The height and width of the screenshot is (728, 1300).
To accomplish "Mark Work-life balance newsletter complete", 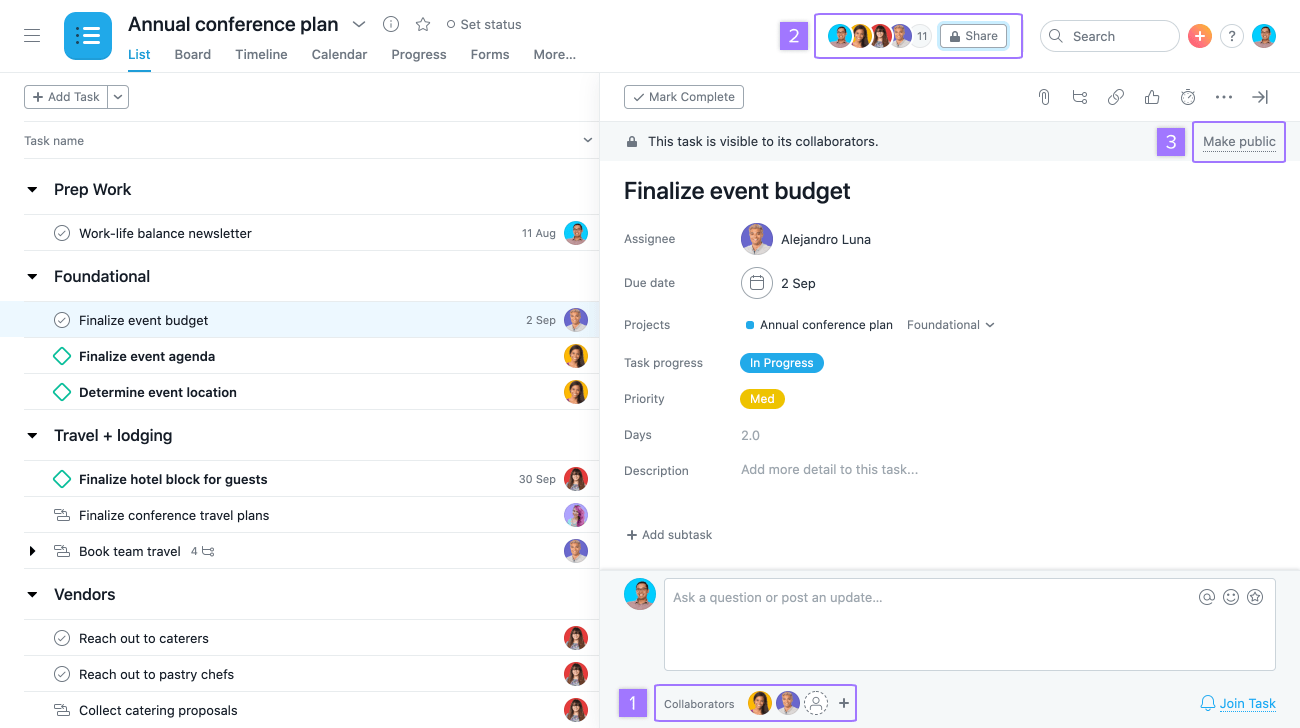I will point(61,233).
